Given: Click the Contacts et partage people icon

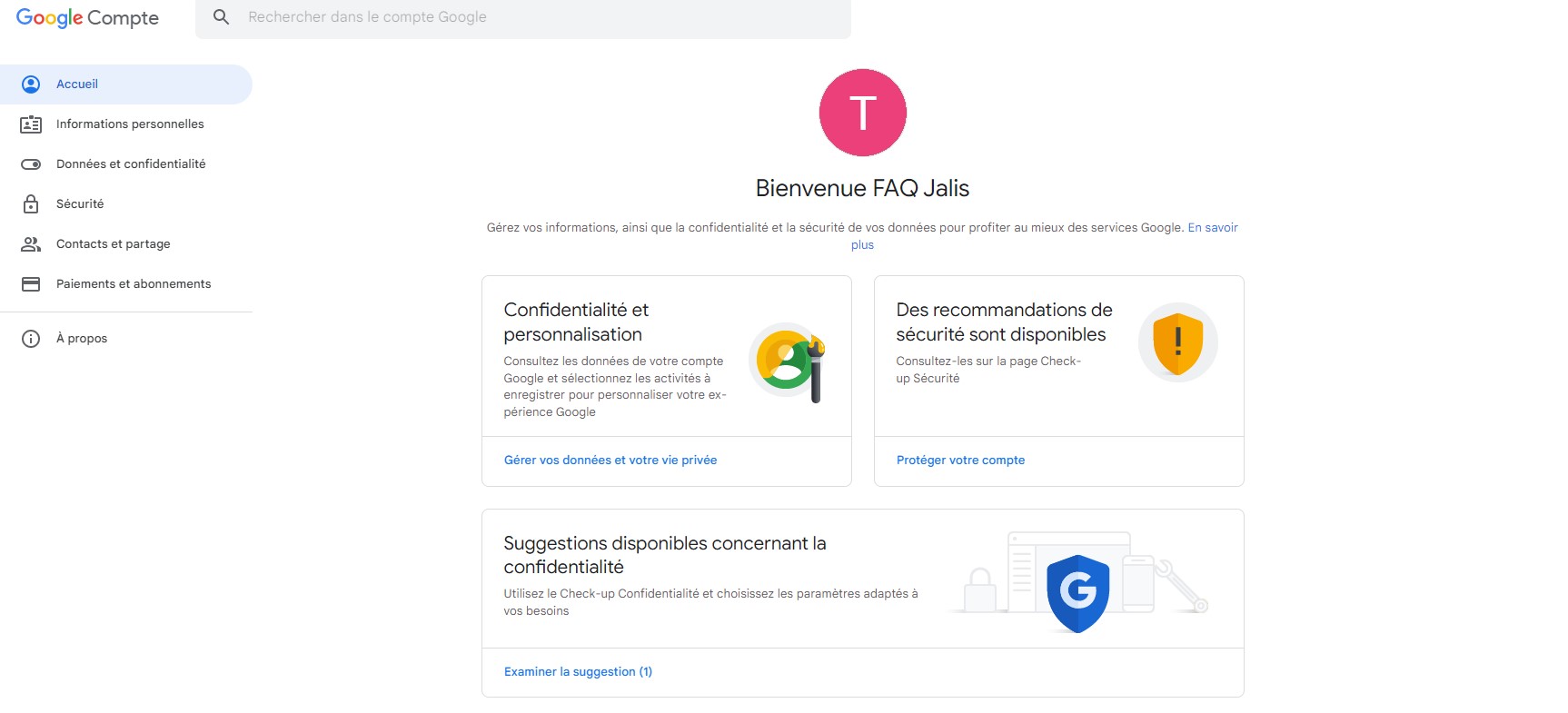Looking at the screenshot, I should point(31,244).
